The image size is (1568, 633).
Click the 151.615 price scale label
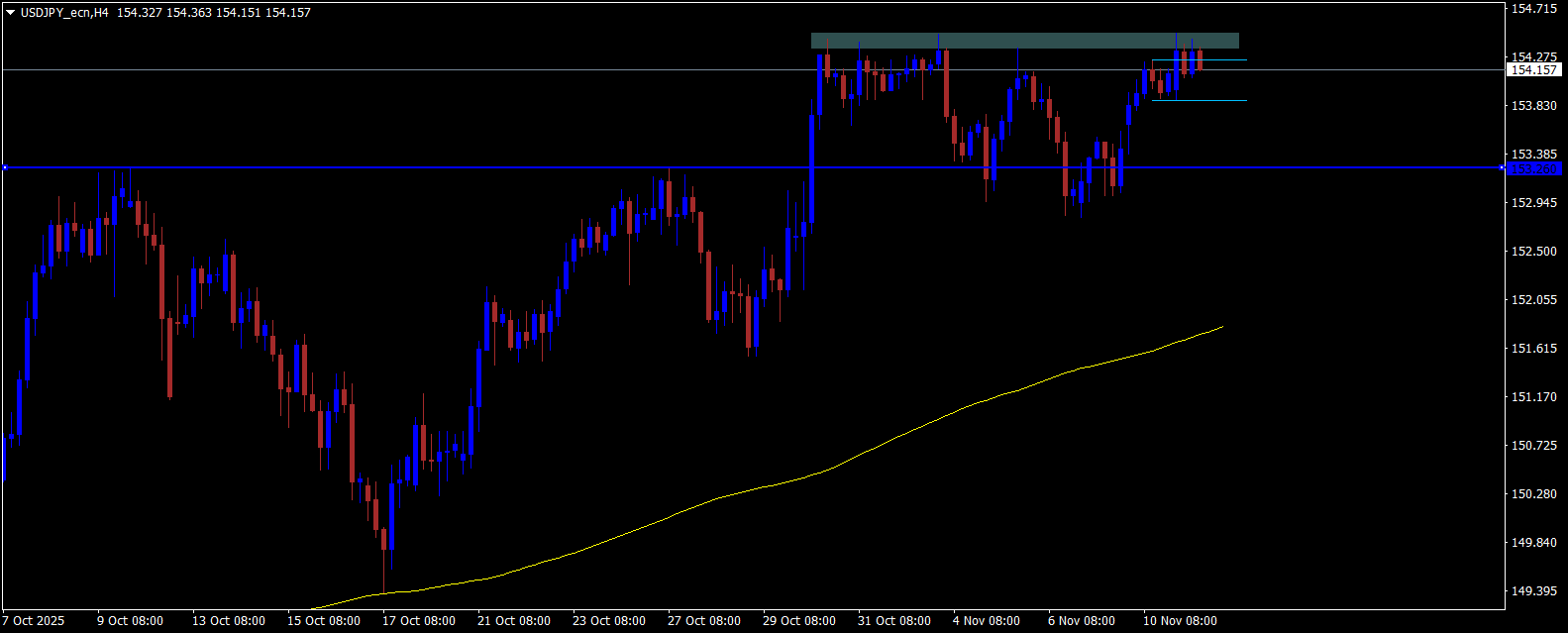coord(1534,349)
